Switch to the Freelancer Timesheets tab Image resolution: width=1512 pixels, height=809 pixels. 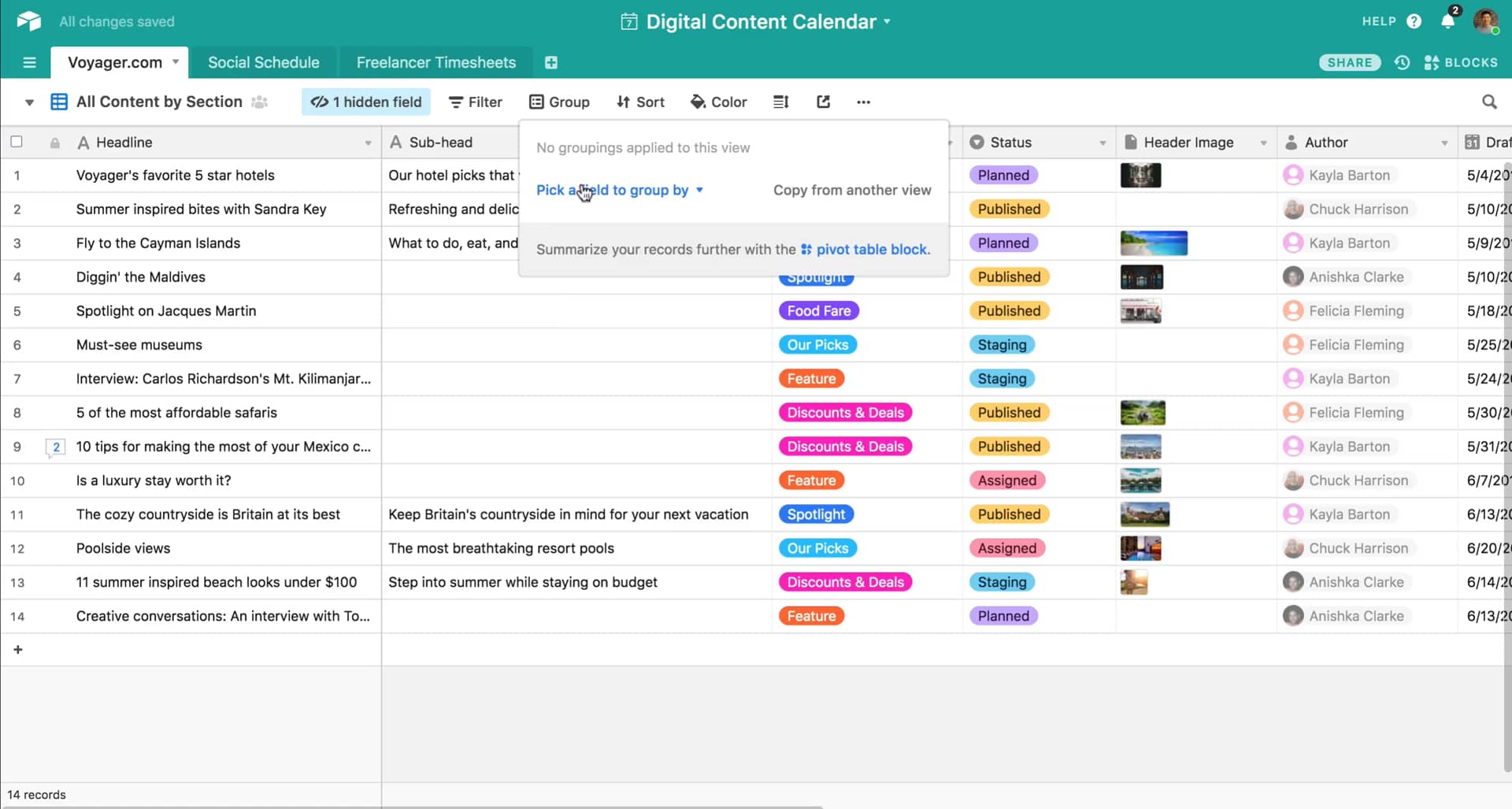(x=436, y=62)
